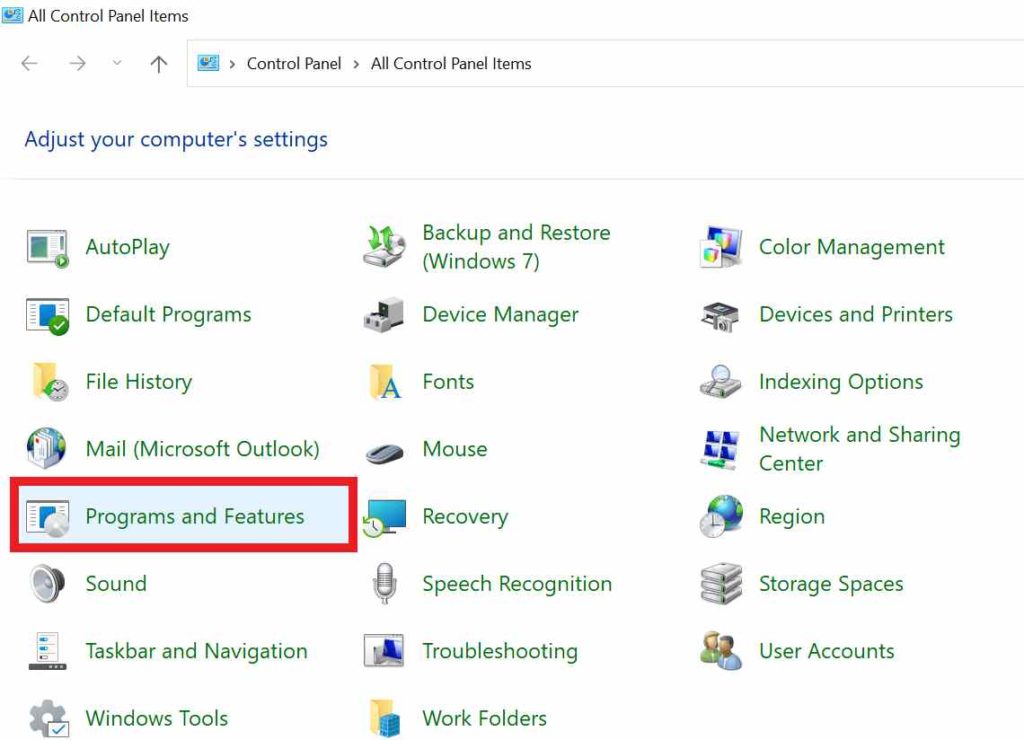Open the Mail (Microsoft Outlook) link
The height and width of the screenshot is (740, 1024).
pos(202,449)
